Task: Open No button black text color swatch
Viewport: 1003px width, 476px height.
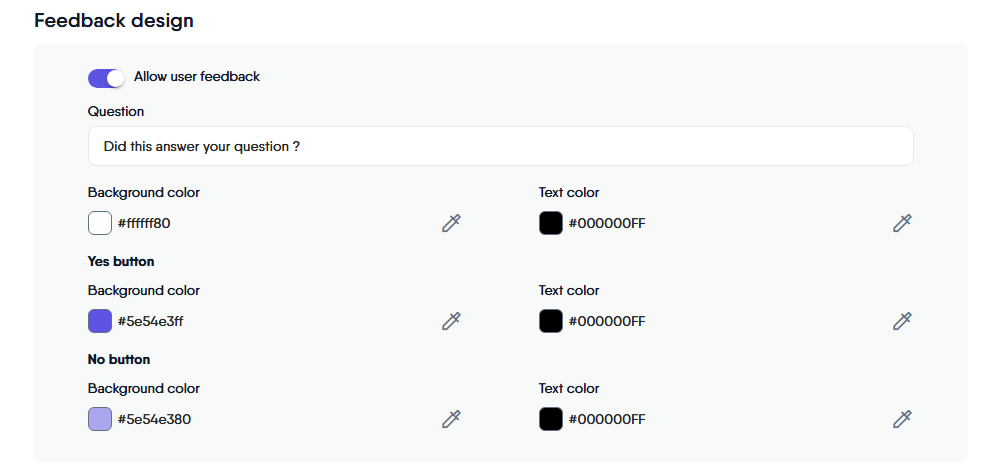Action: pos(551,419)
